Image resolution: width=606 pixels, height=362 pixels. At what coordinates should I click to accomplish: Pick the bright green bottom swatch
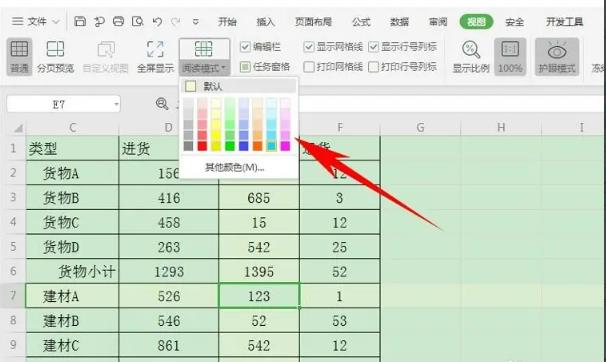tap(230, 146)
